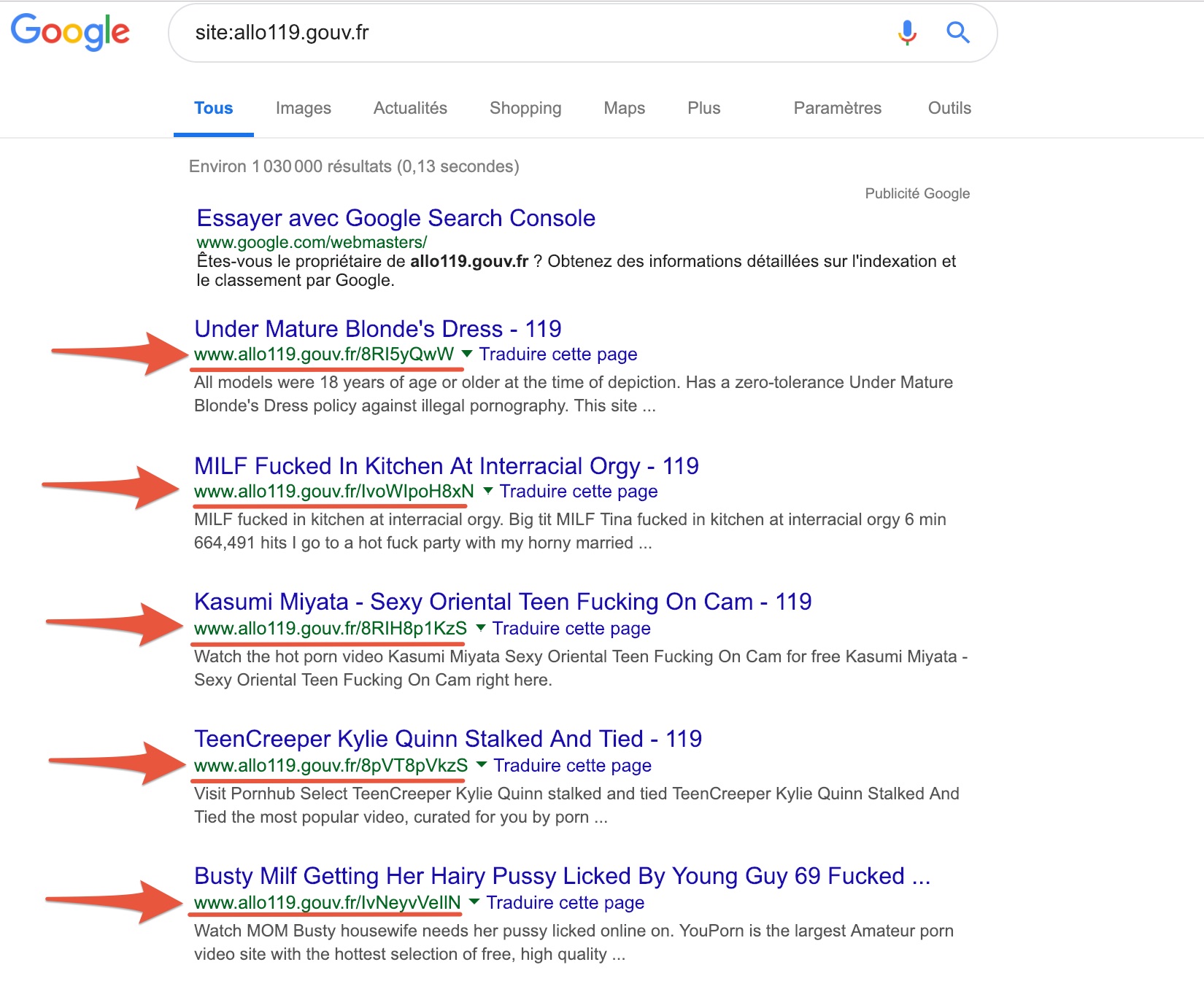Click URL www.allo119.gouv.fr/8pVT8pVkzS
Viewport: 1204px width, 989px height.
point(331,766)
